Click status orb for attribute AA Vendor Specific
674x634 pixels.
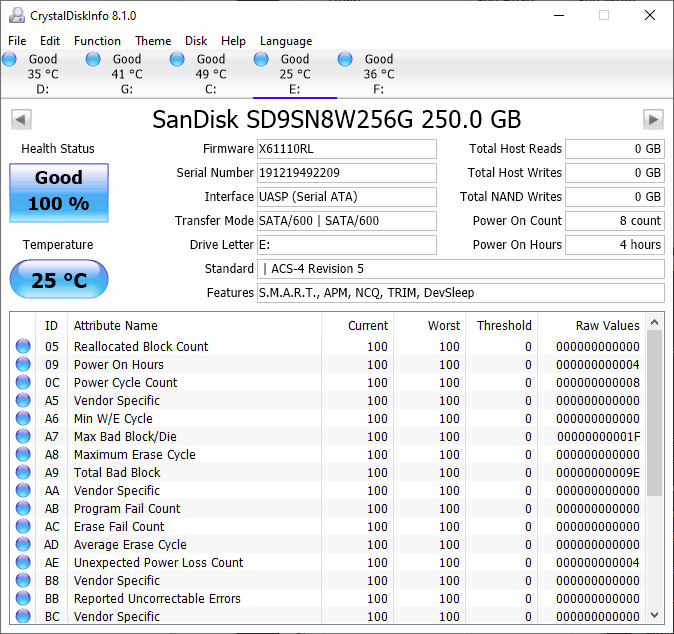23,490
